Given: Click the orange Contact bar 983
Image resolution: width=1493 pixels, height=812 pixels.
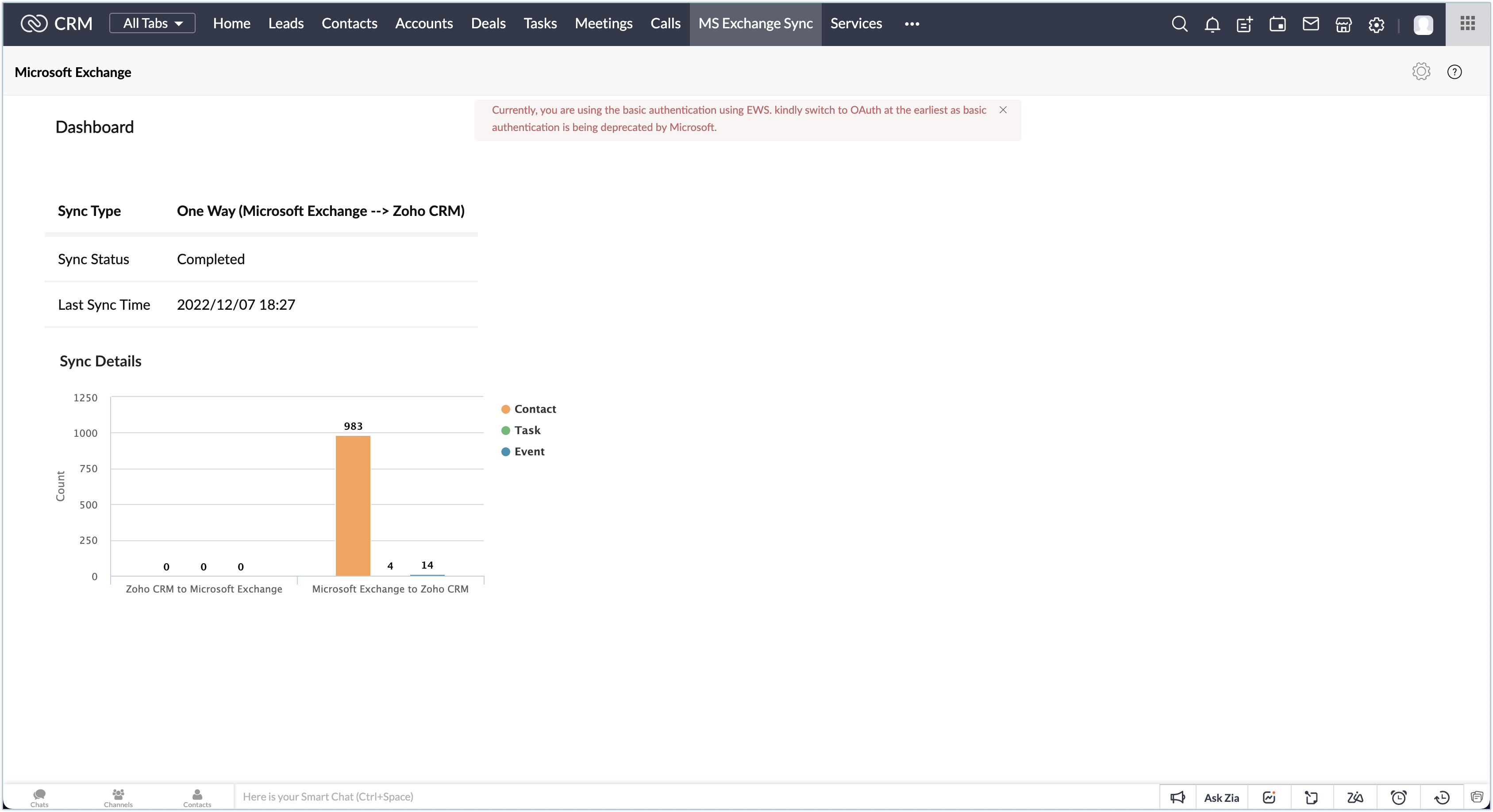Looking at the screenshot, I should (x=353, y=505).
